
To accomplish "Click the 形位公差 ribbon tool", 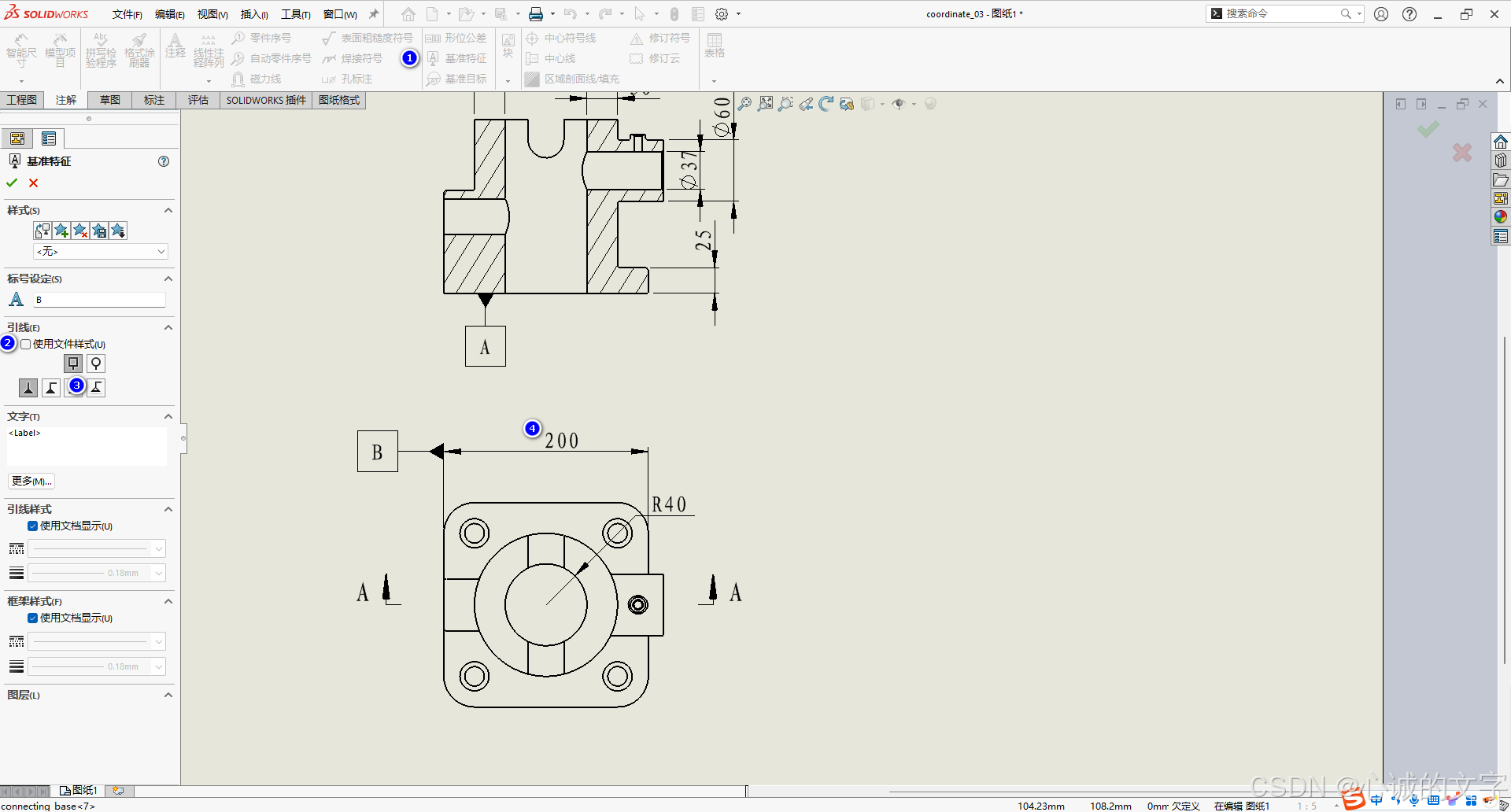I will (456, 38).
